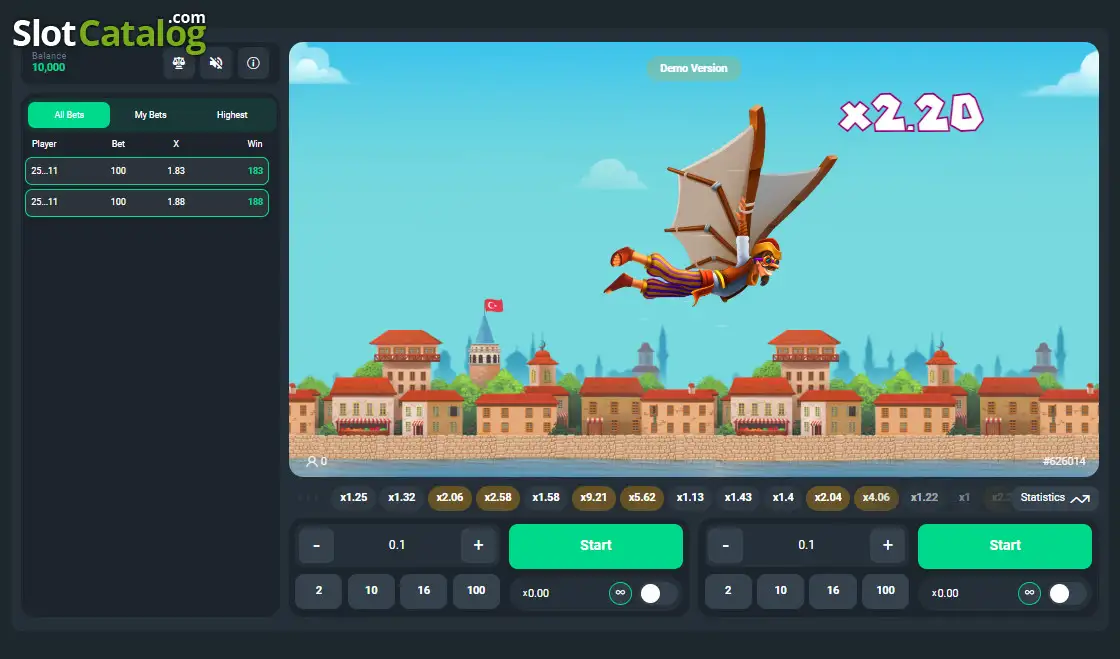The width and height of the screenshot is (1120, 659).
Task: Click the left green Start button
Action: [x=596, y=546]
